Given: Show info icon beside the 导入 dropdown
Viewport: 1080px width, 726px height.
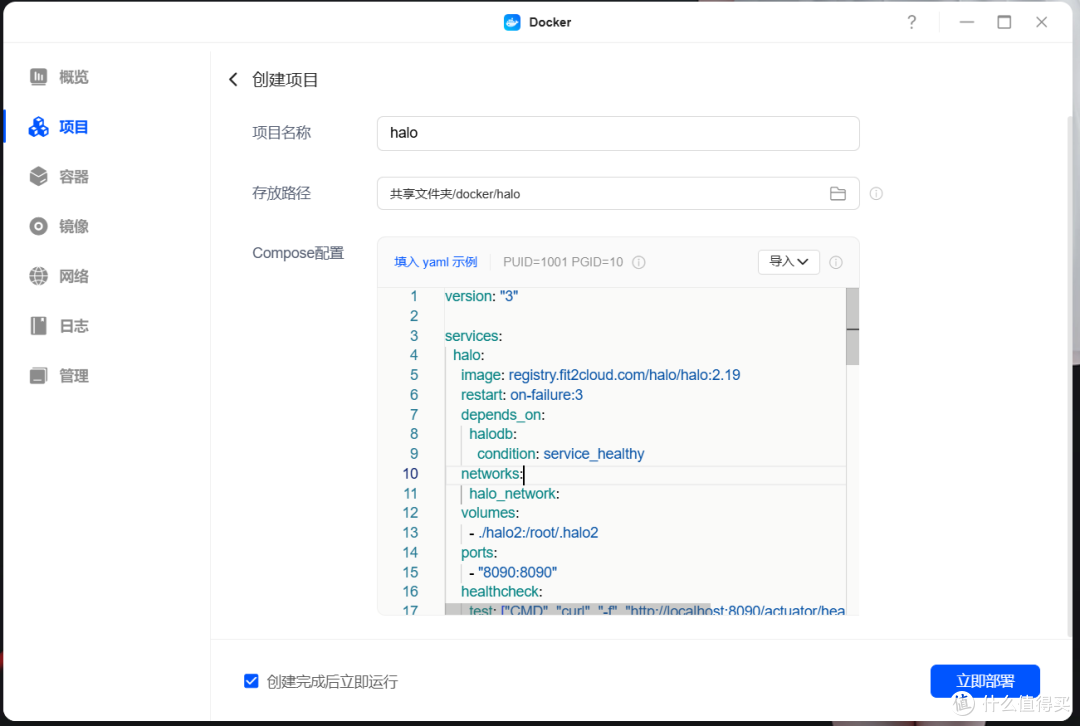Looking at the screenshot, I should (835, 262).
